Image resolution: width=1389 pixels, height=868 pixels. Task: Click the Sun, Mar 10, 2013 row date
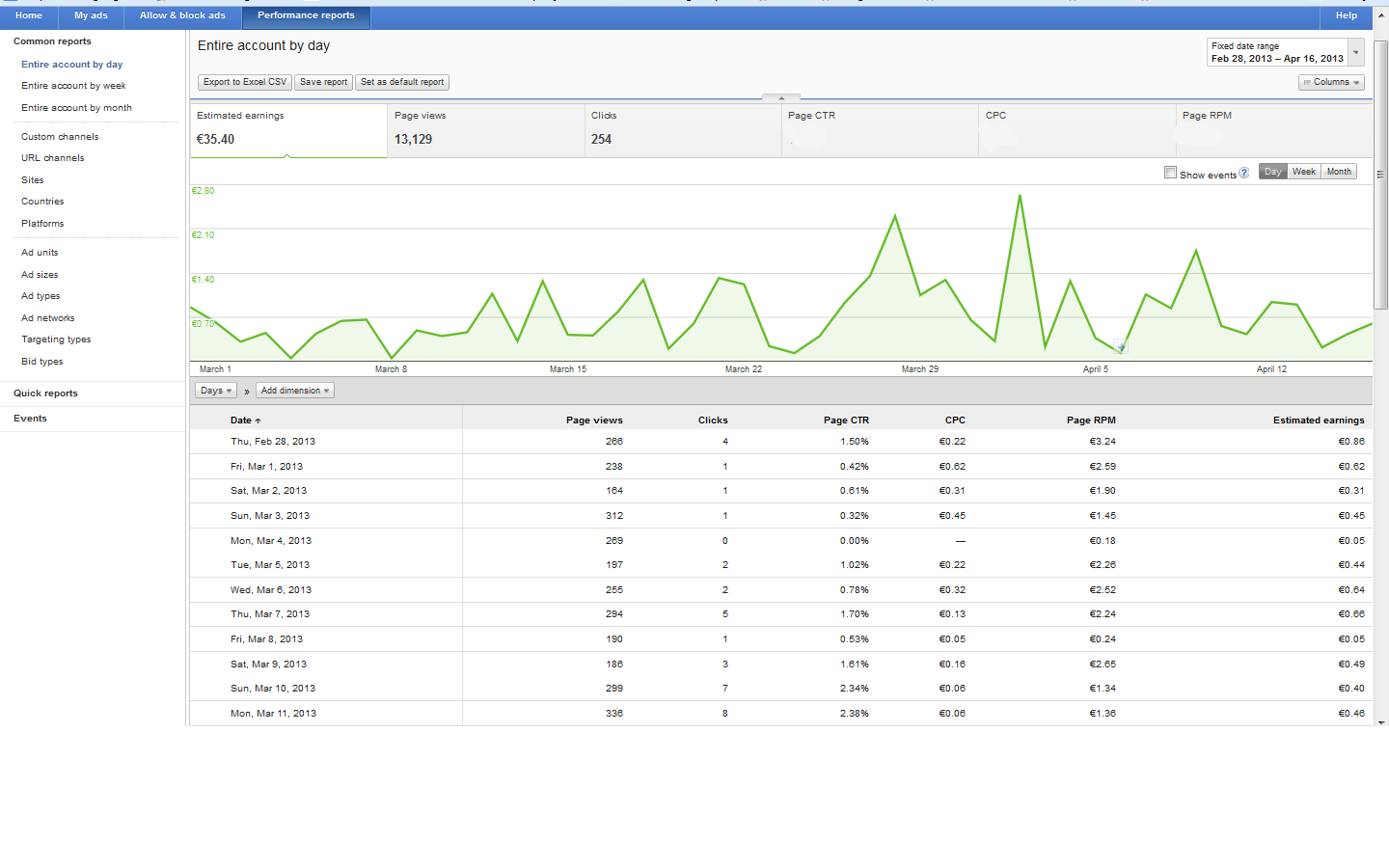pos(273,689)
